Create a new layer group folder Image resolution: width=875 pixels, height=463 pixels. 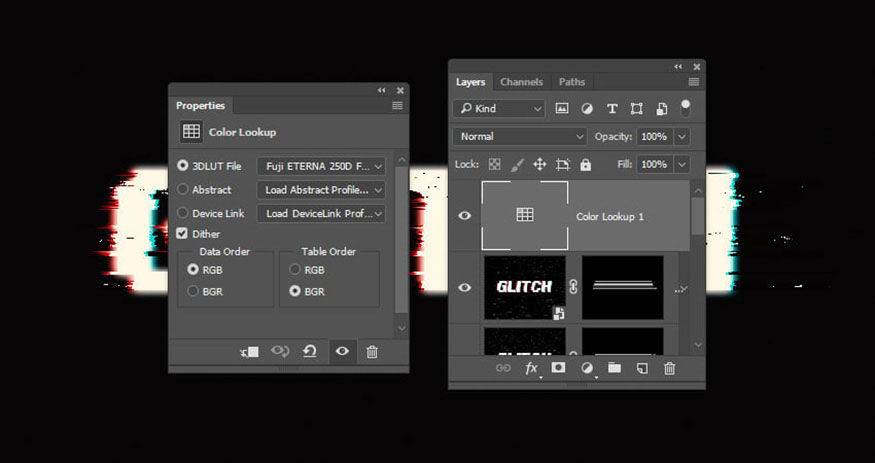(x=614, y=368)
